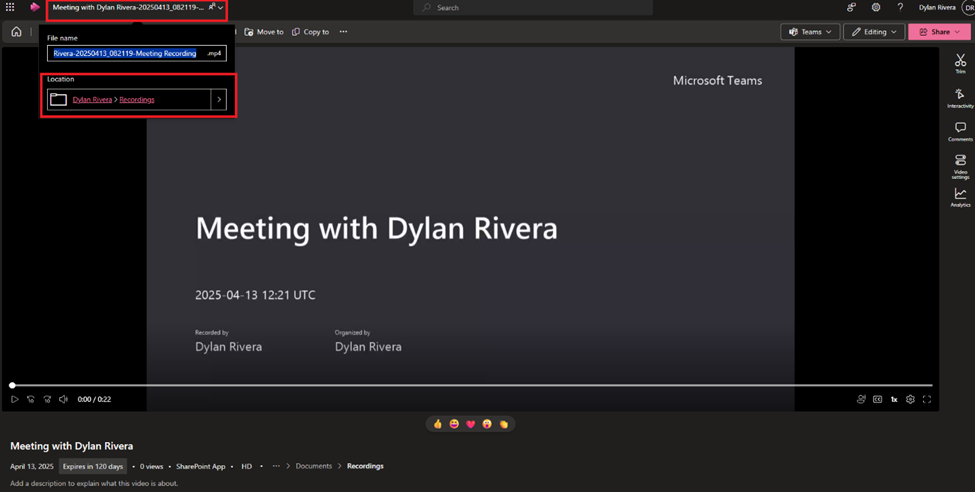Expand the Location folder chevron

click(219, 99)
